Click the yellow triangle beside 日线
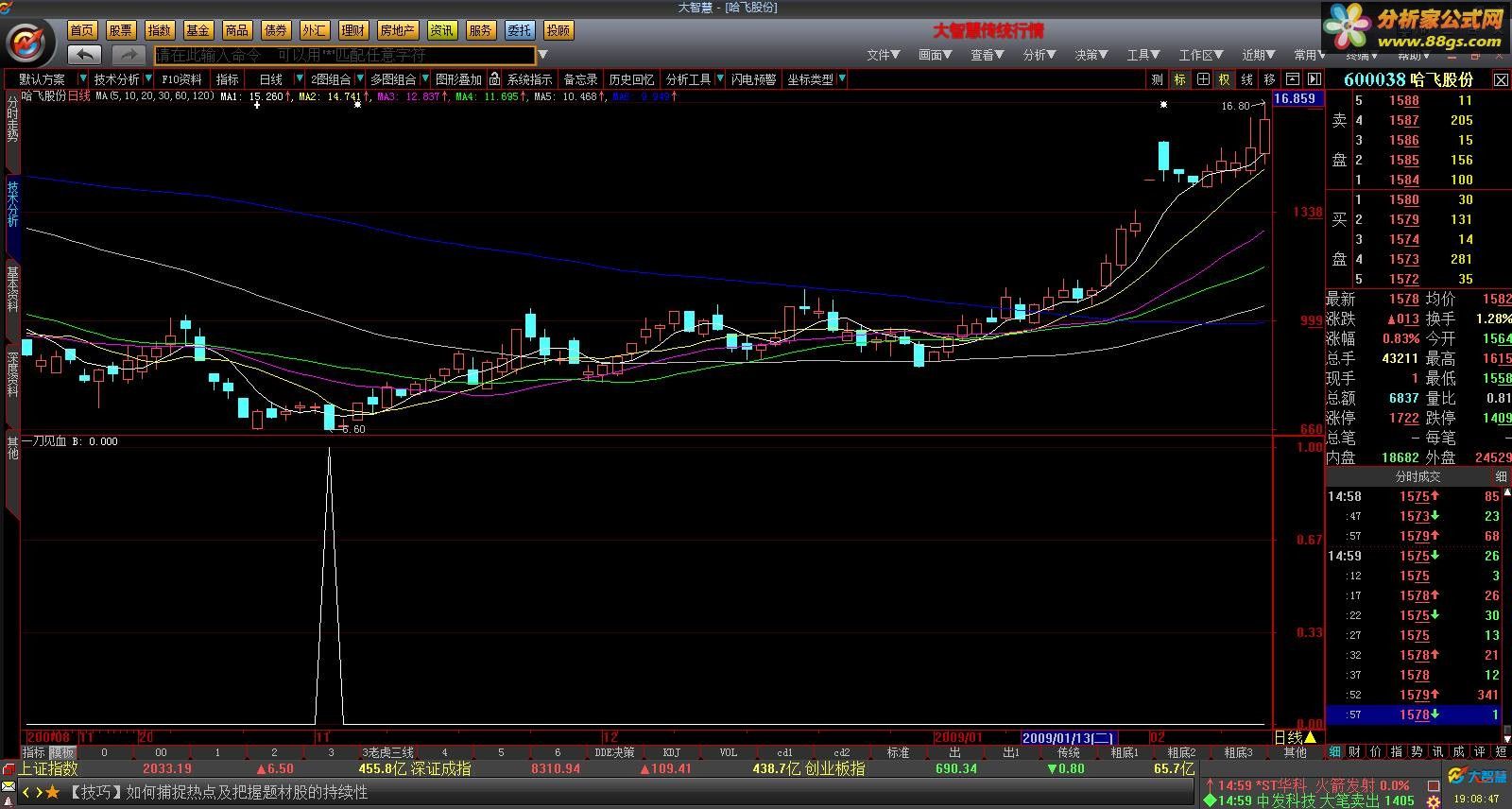The image size is (1512, 809). (x=1310, y=737)
